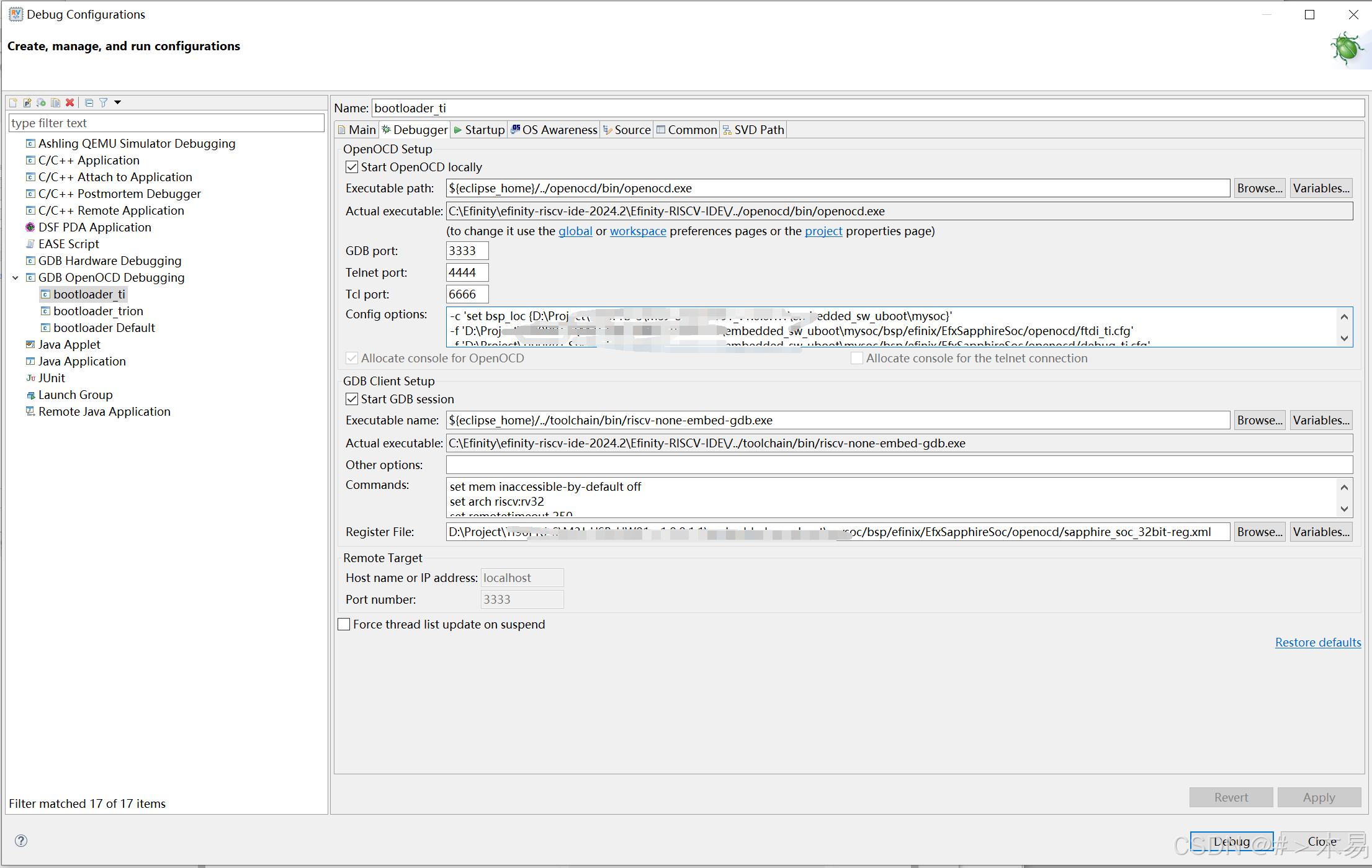Click the Java Application icon
Screen dimensions: 1372x868
tap(30, 361)
